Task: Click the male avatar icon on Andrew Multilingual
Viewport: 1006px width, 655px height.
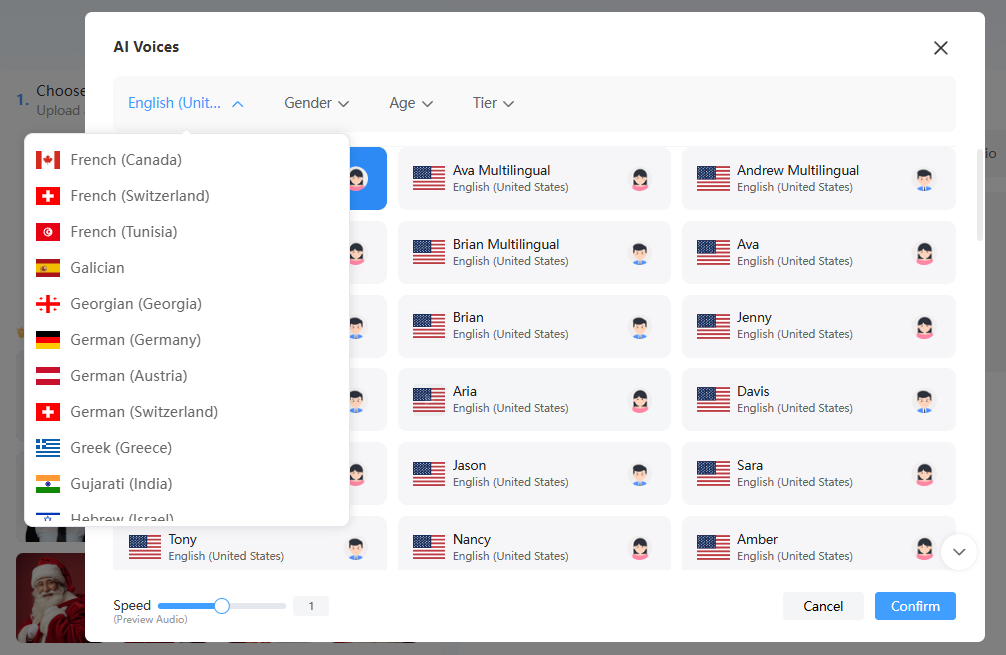Action: coord(924,179)
